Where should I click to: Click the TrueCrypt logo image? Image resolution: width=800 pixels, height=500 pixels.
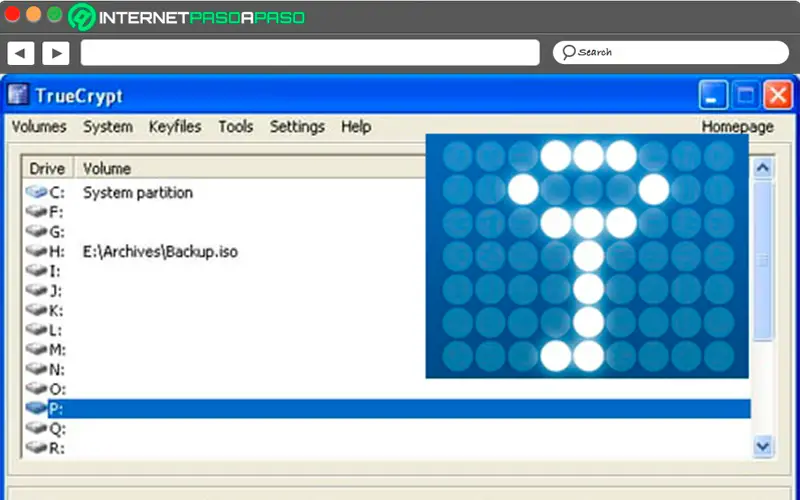[587, 256]
